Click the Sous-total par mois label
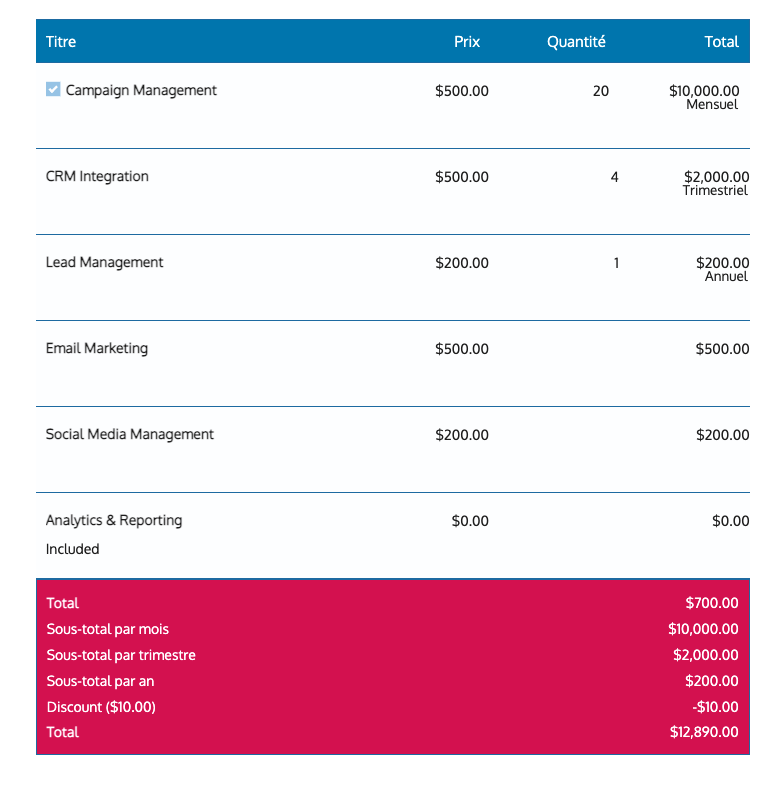This screenshot has width=776, height=785. [108, 629]
